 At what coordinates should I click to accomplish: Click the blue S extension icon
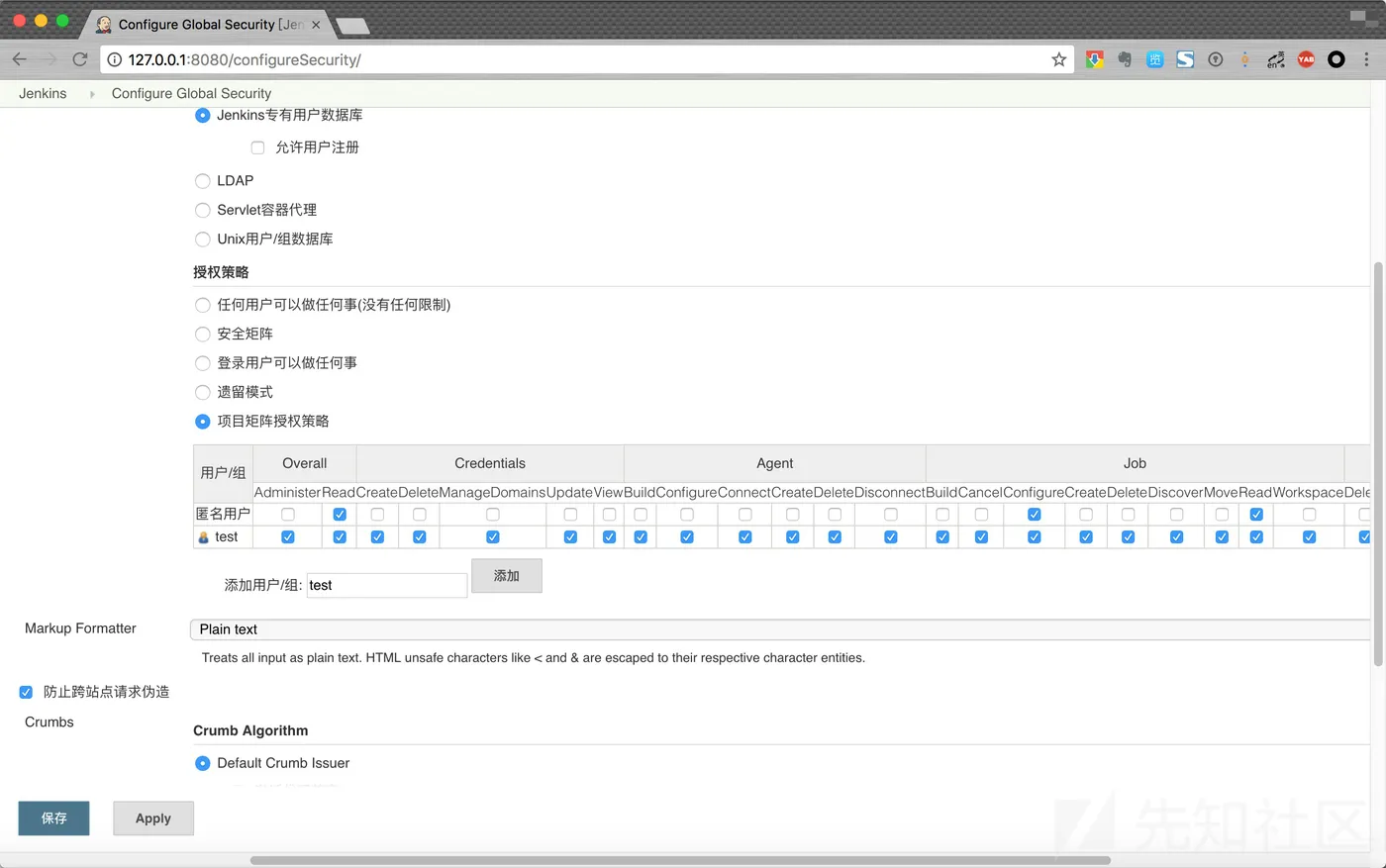tap(1185, 59)
